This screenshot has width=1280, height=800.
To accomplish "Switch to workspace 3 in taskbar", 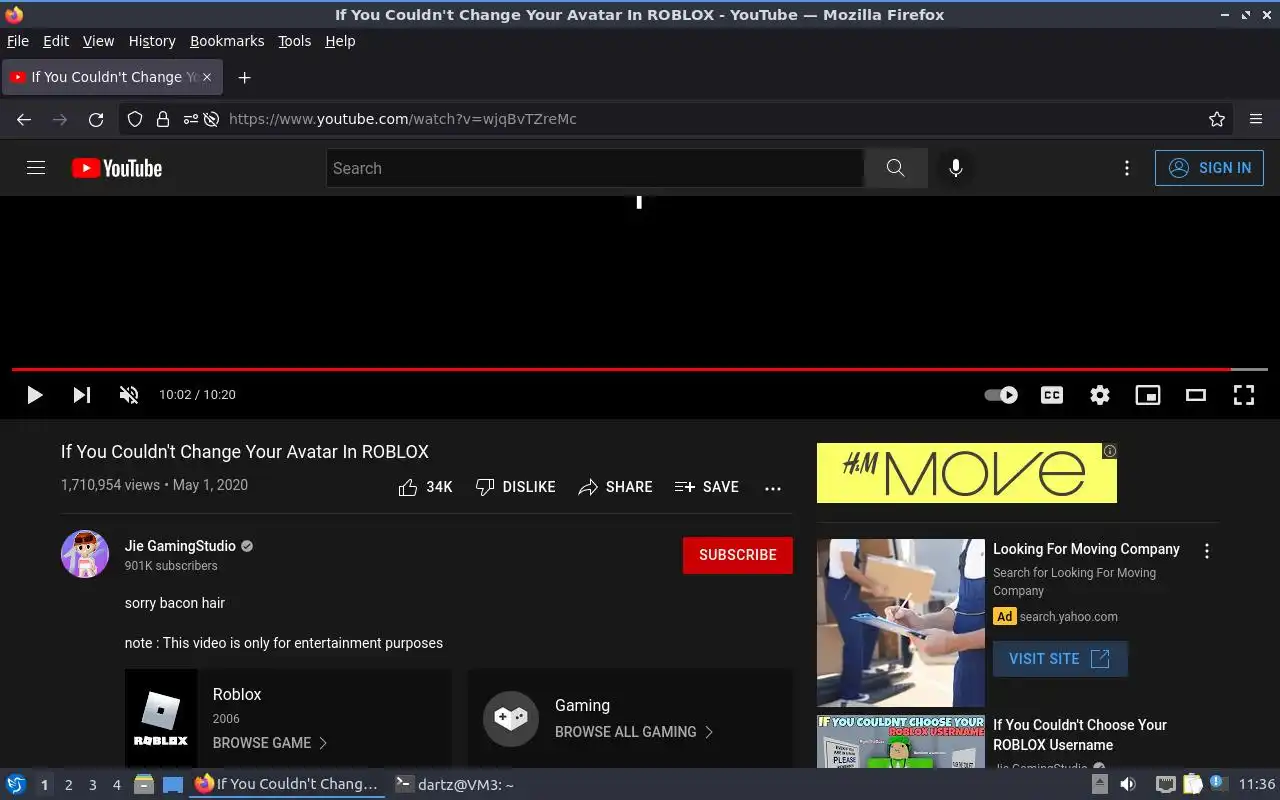I will click(92, 785).
